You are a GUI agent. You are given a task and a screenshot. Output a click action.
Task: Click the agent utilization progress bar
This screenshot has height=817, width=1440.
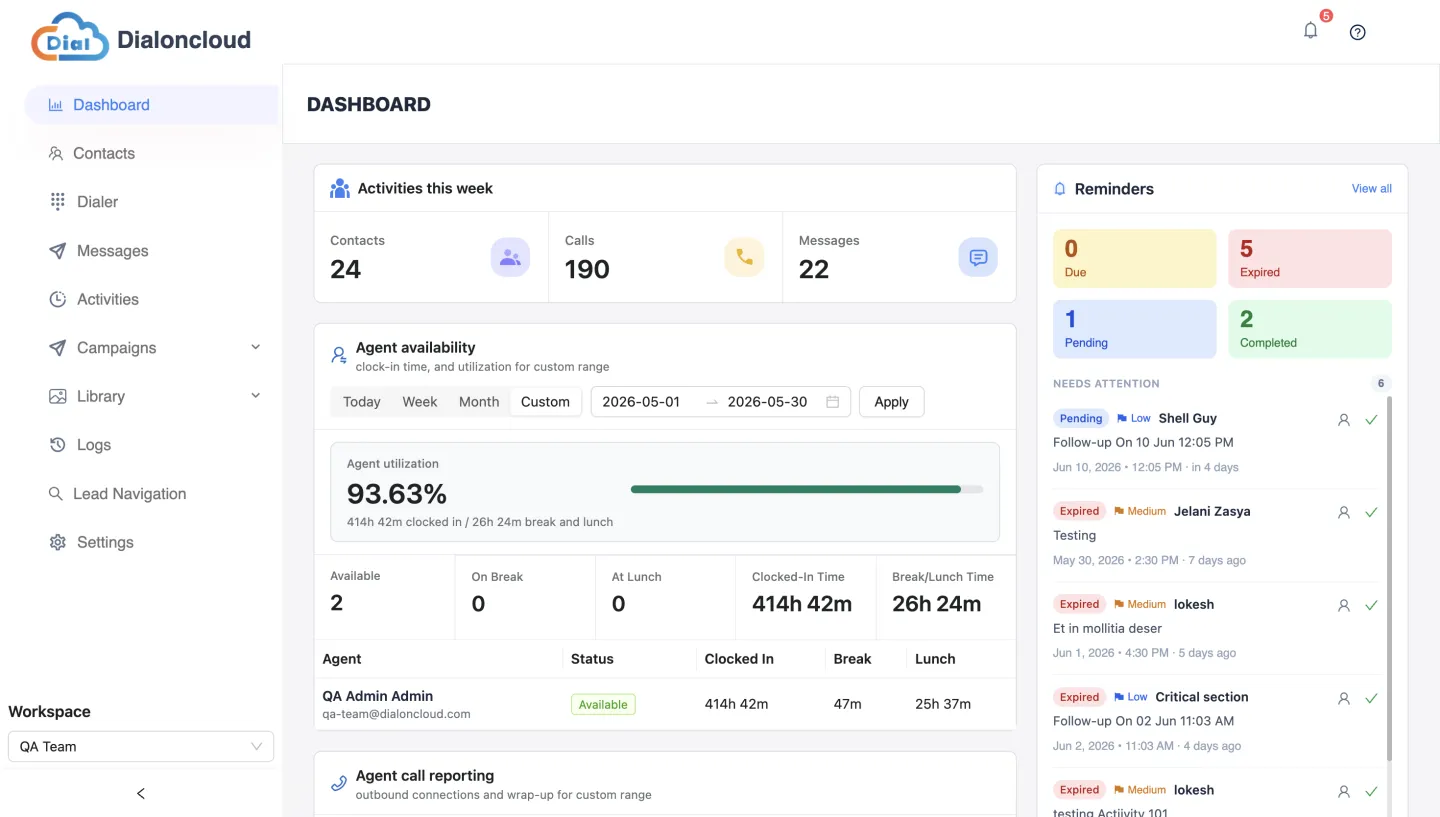tap(807, 489)
